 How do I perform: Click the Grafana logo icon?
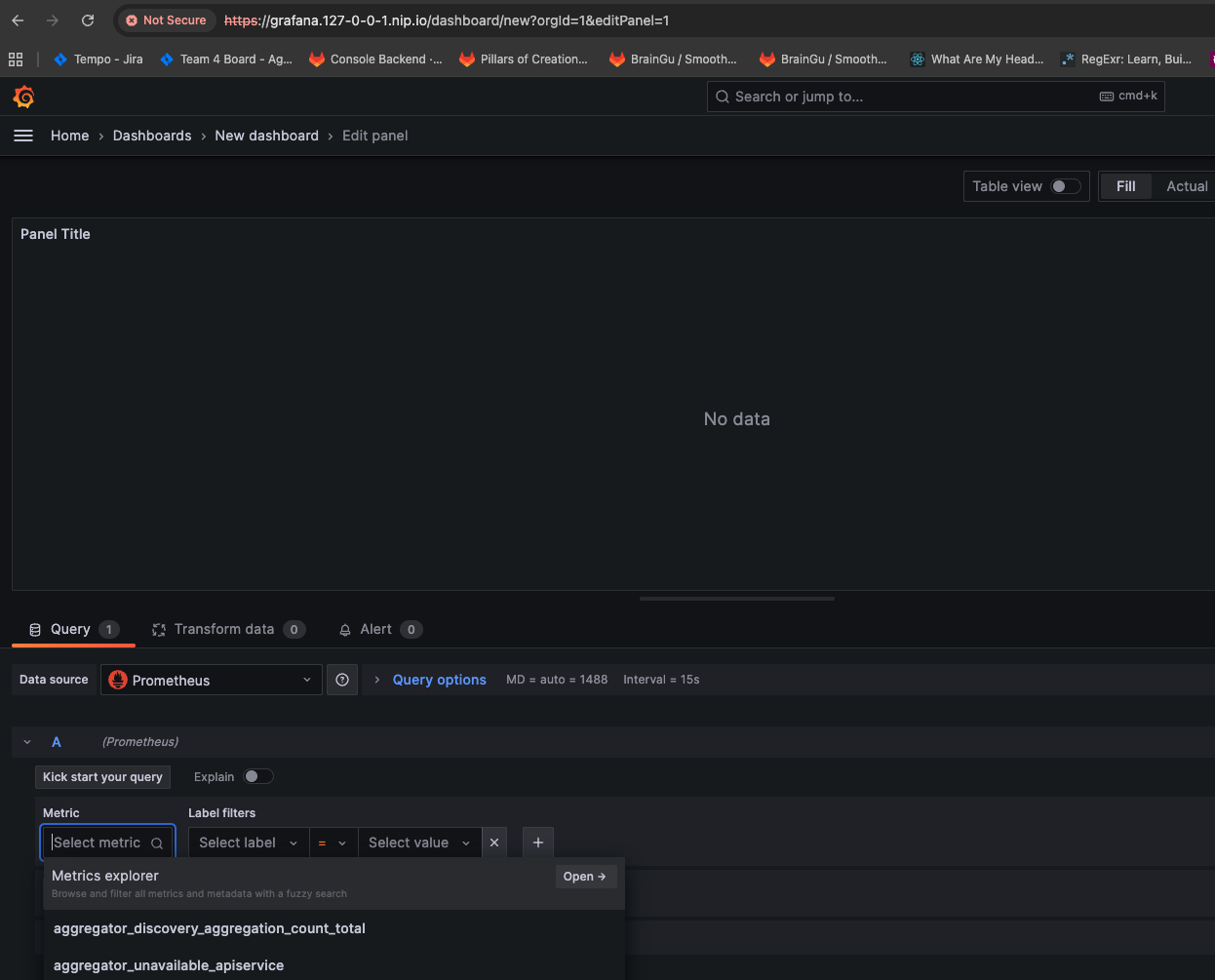tap(23, 97)
